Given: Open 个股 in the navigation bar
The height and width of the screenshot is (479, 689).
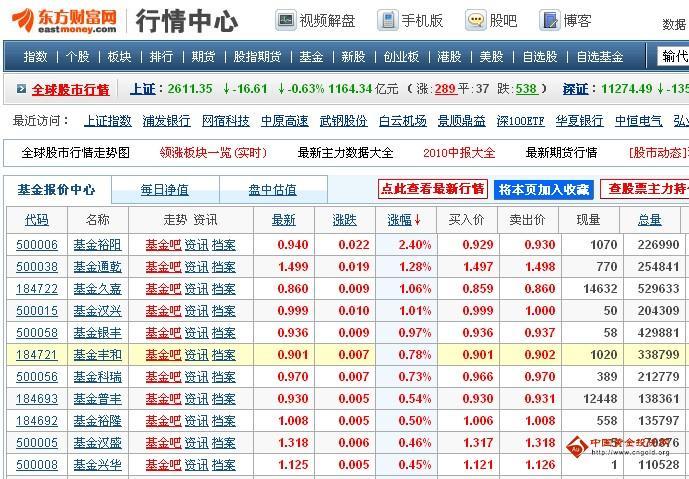Looking at the screenshot, I should point(77,57).
